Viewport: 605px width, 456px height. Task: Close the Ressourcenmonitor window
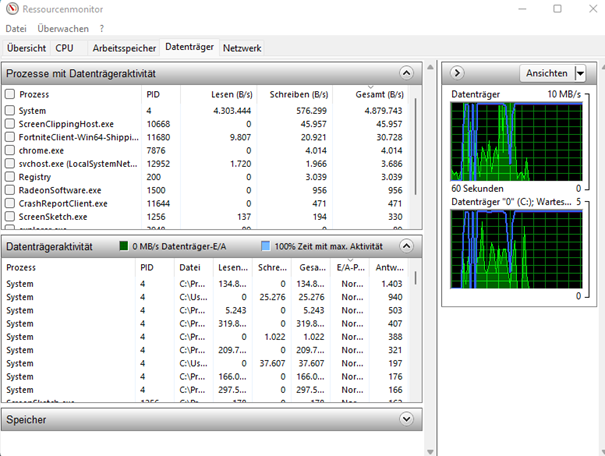coord(593,8)
